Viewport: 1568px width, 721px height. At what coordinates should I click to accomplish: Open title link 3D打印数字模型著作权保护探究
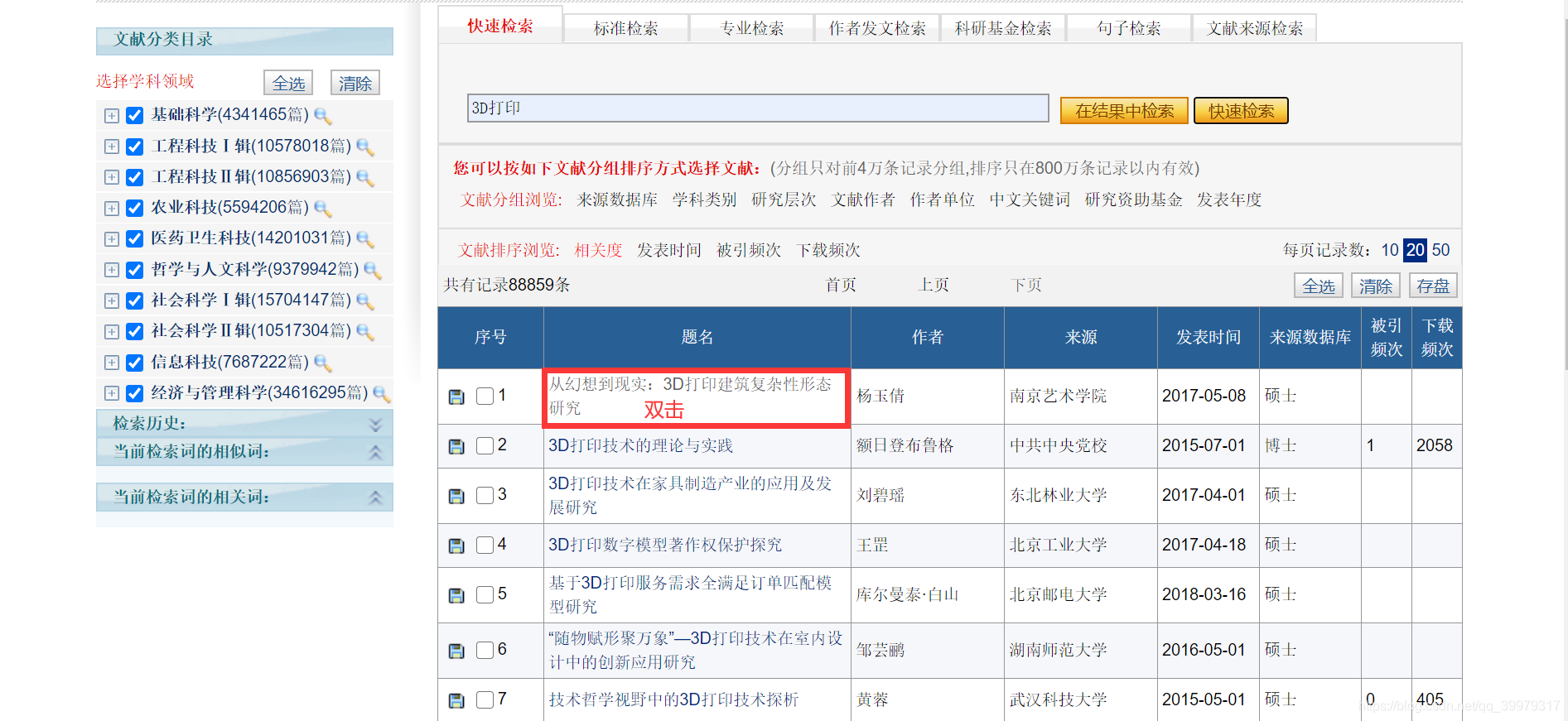pos(665,545)
